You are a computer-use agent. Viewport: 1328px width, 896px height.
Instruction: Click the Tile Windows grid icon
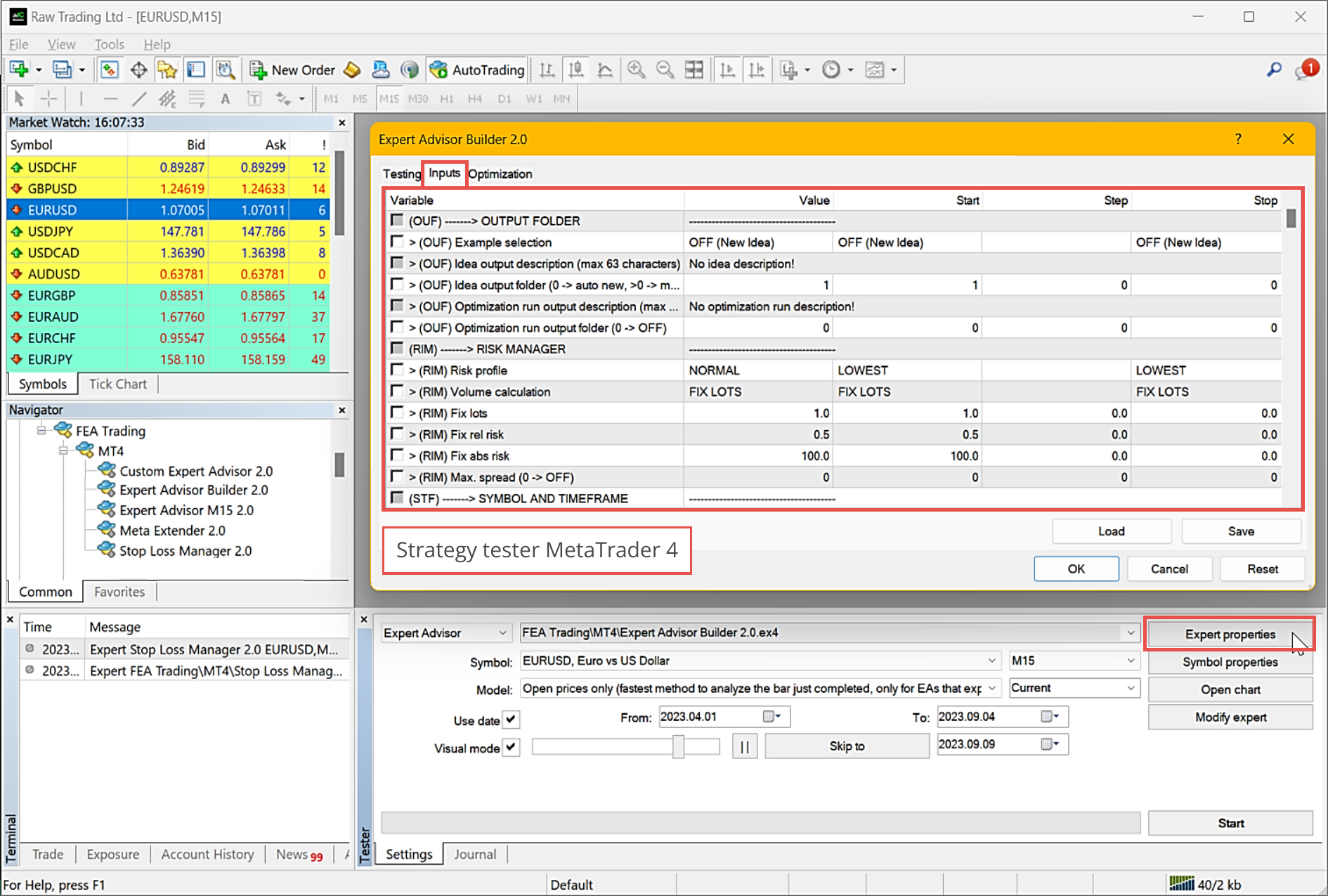(x=694, y=70)
